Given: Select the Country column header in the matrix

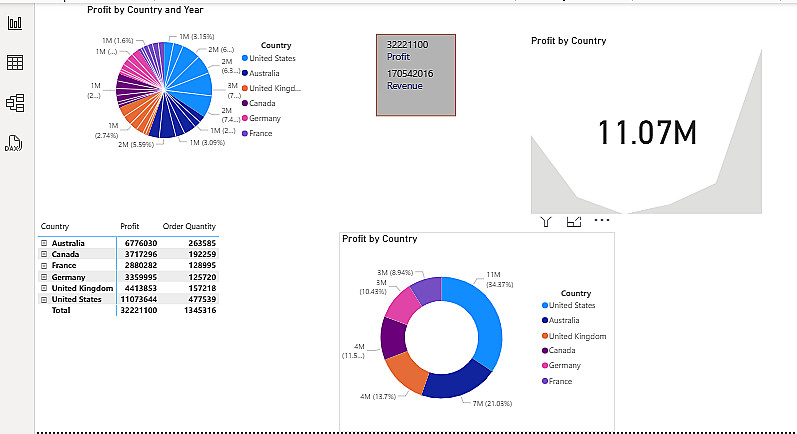Looking at the screenshot, I should pos(54,226).
